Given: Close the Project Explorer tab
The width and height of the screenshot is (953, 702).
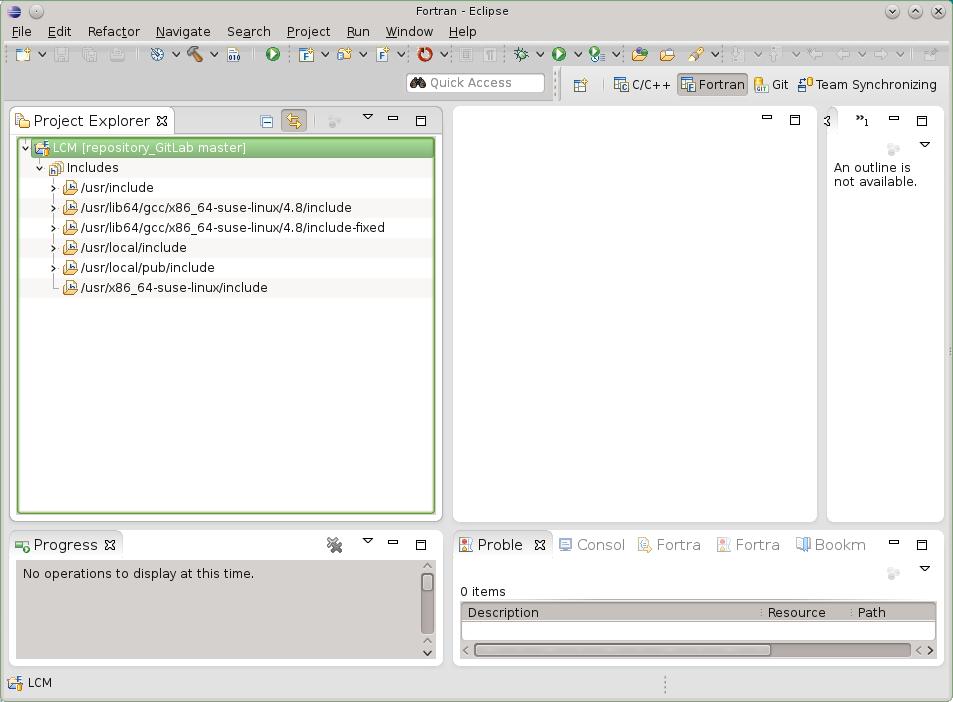Looking at the screenshot, I should click(162, 121).
